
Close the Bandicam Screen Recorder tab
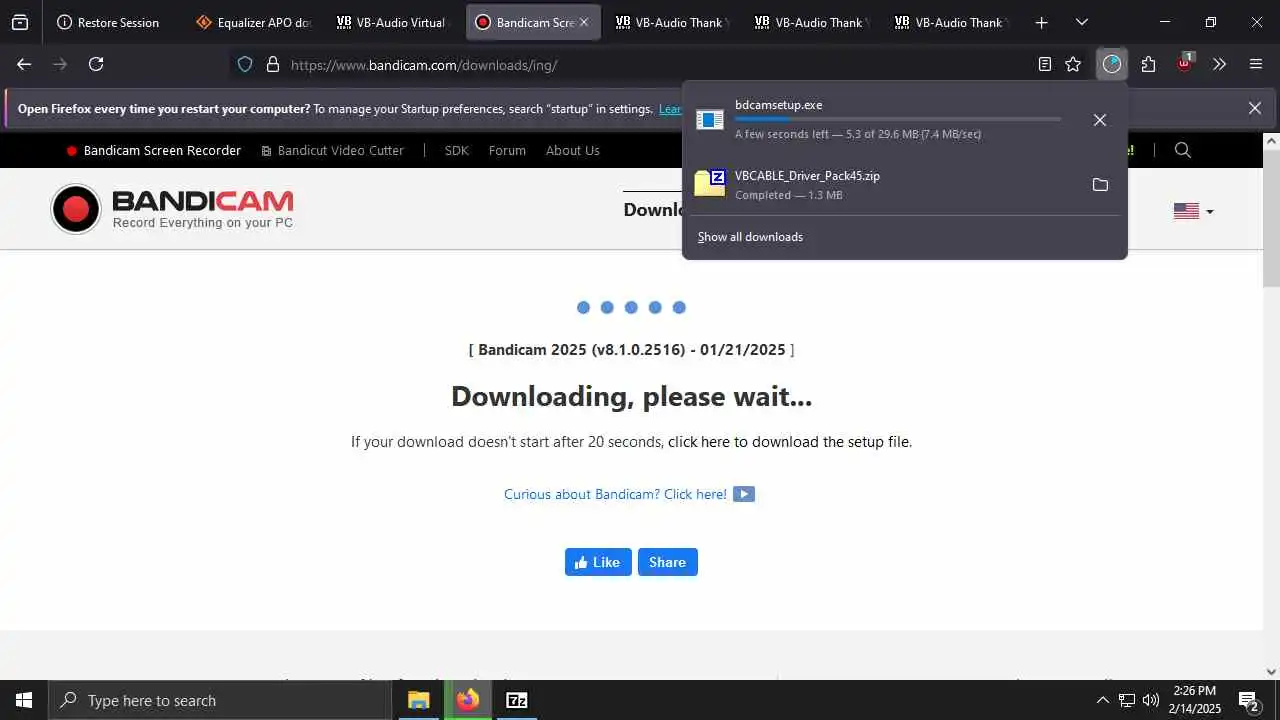click(x=584, y=22)
